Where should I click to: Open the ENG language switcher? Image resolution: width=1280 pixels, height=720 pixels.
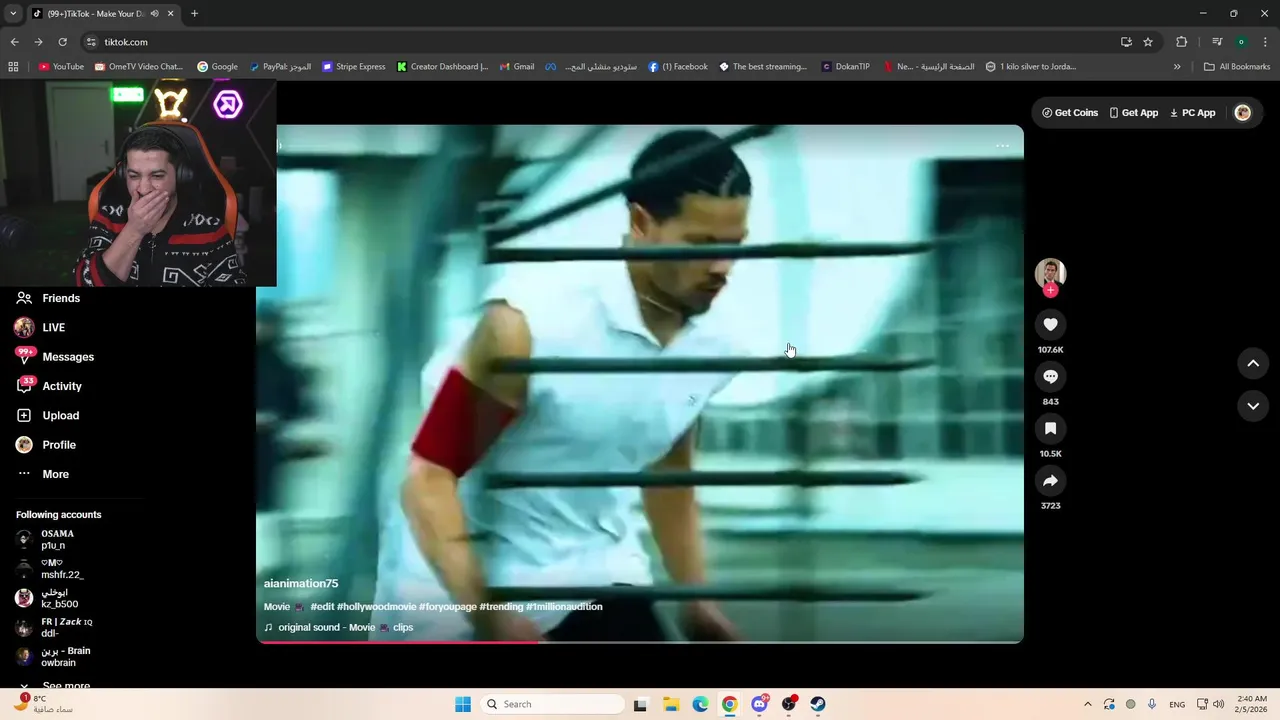coord(1177,704)
